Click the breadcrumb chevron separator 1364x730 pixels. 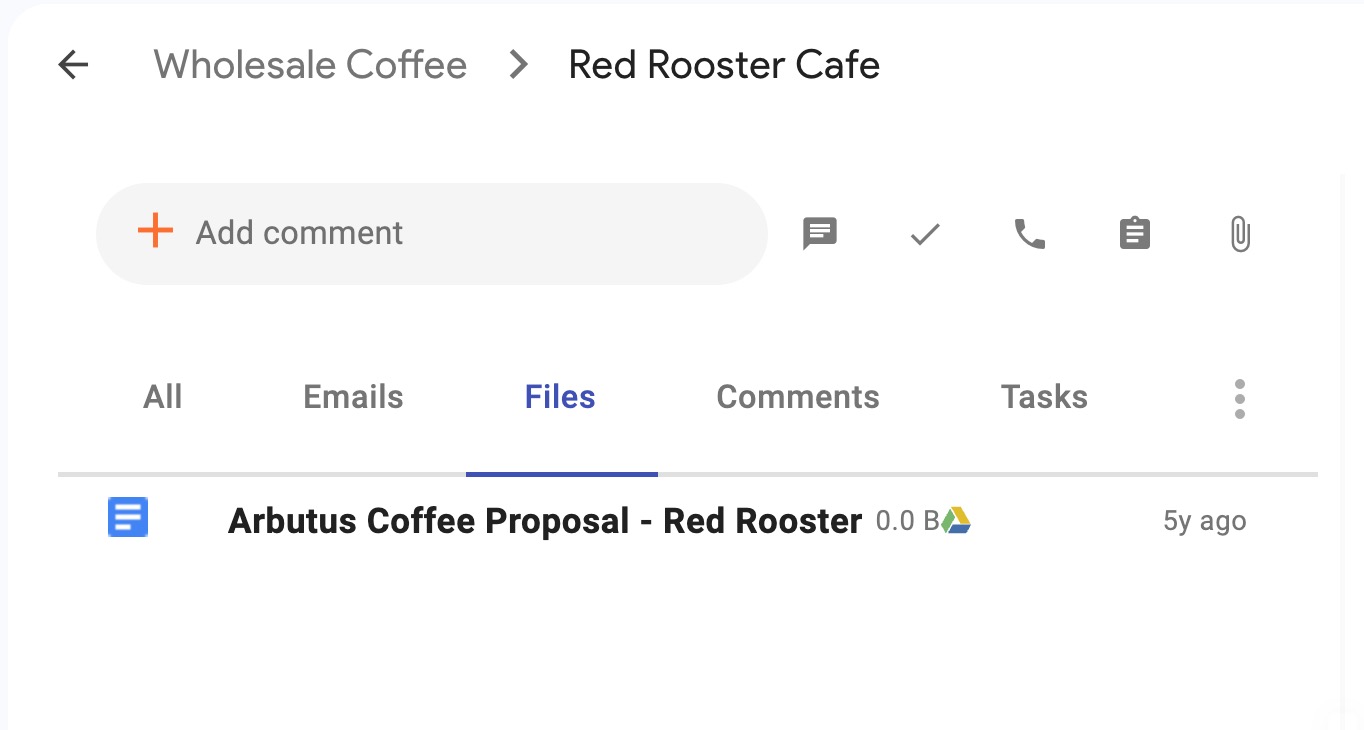[x=518, y=65]
